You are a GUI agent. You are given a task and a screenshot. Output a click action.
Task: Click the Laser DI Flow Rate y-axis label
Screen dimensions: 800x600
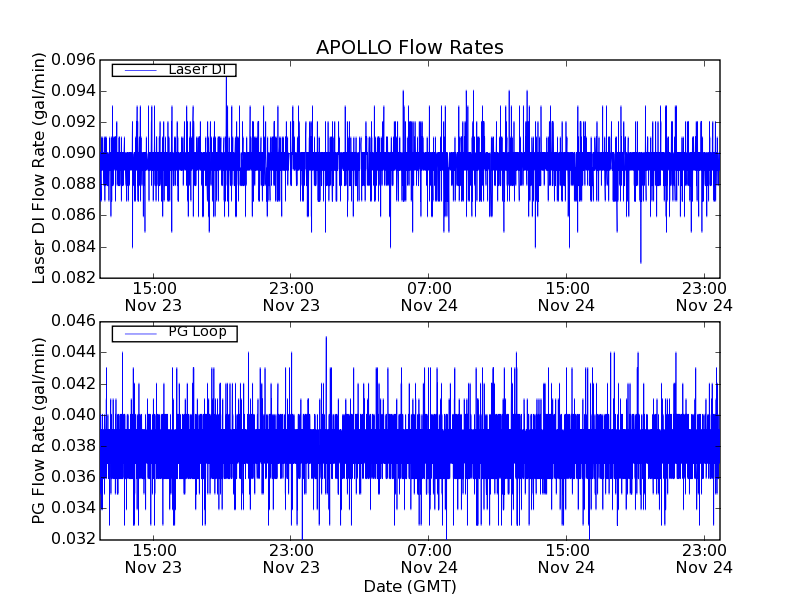(x=40, y=168)
